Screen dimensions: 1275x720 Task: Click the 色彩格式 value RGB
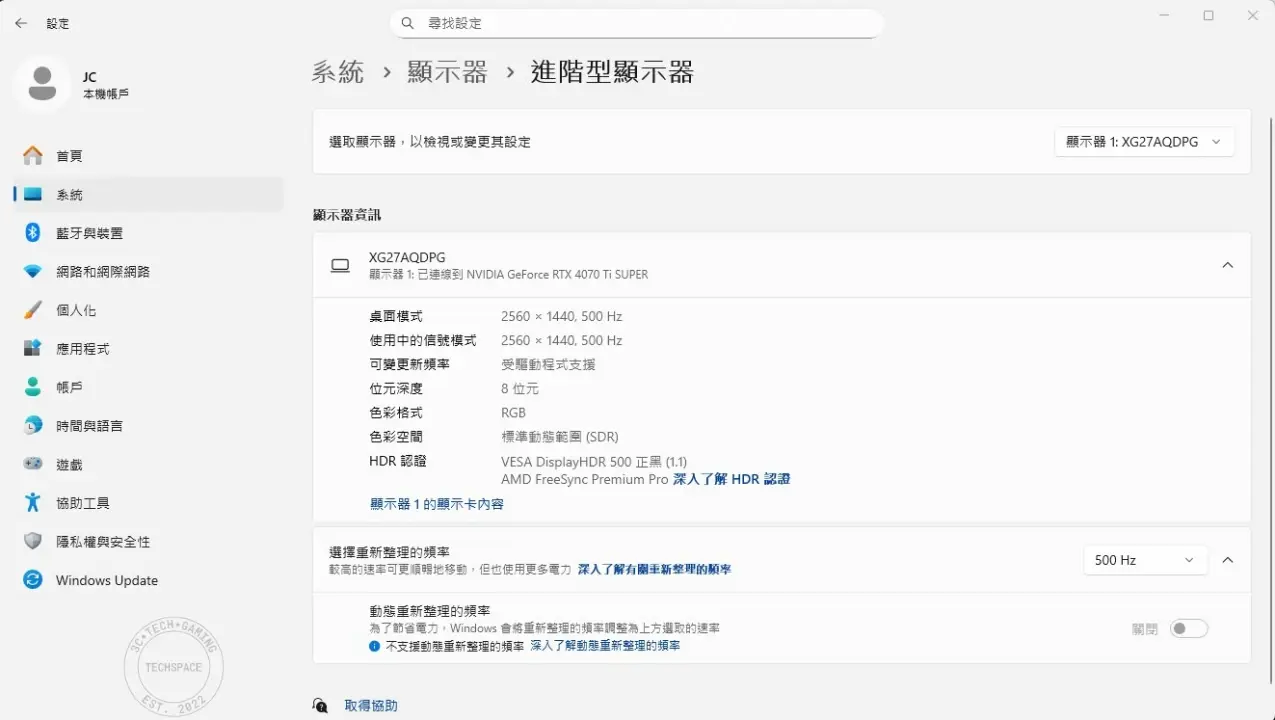513,413
